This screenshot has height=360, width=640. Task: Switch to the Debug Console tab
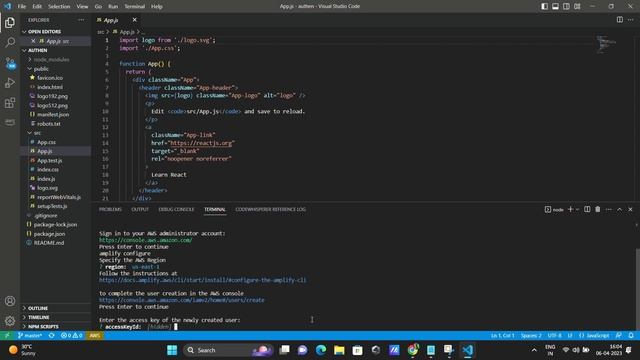pos(176,209)
